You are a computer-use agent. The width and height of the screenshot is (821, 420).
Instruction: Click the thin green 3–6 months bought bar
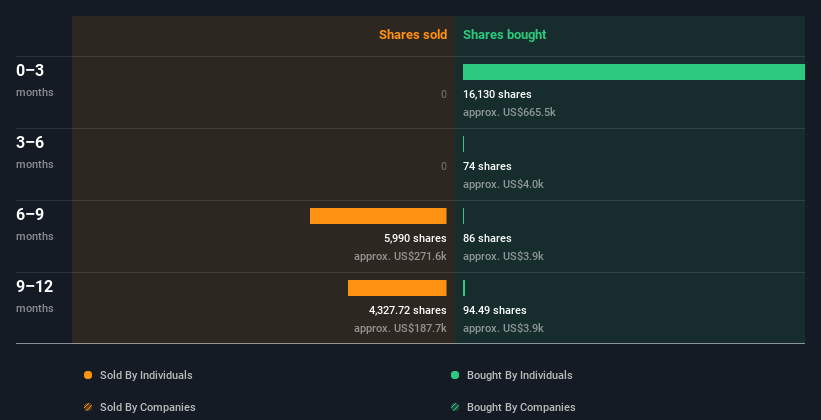click(x=463, y=144)
